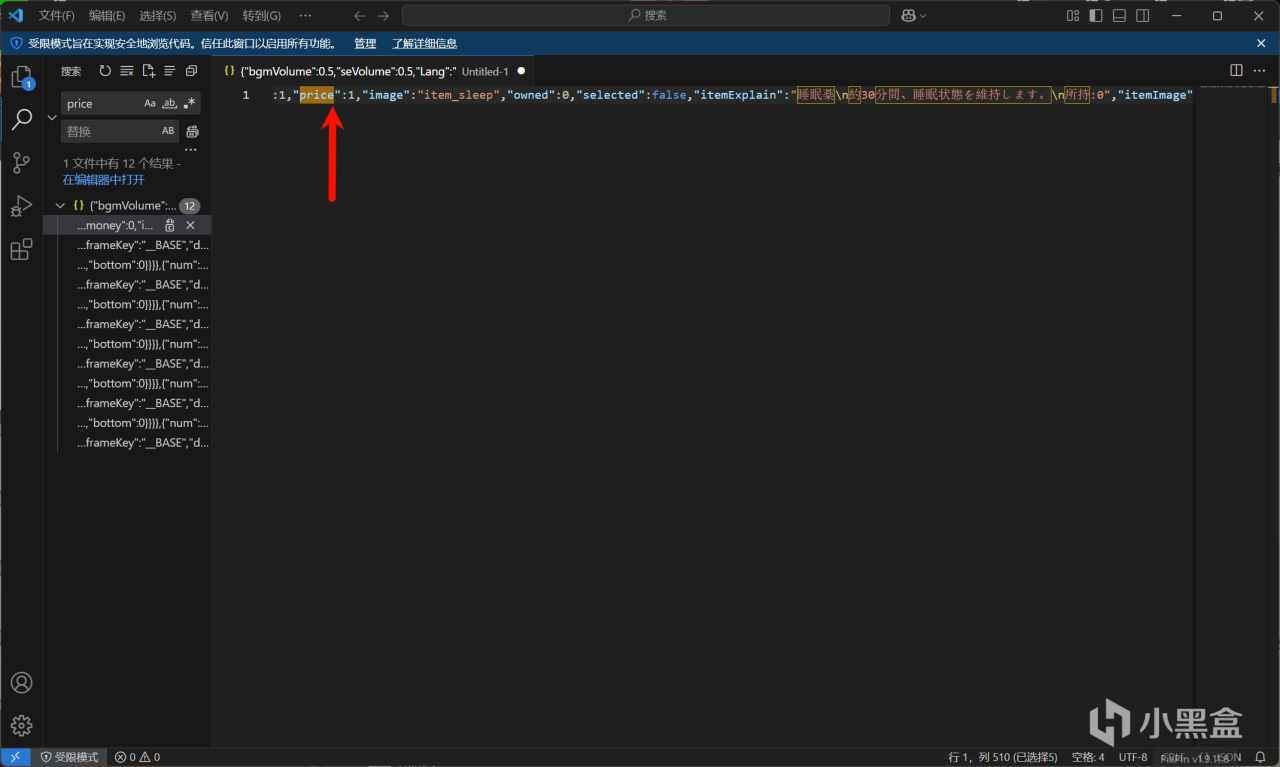
Task: Open a new search editor
Action: (x=148, y=71)
